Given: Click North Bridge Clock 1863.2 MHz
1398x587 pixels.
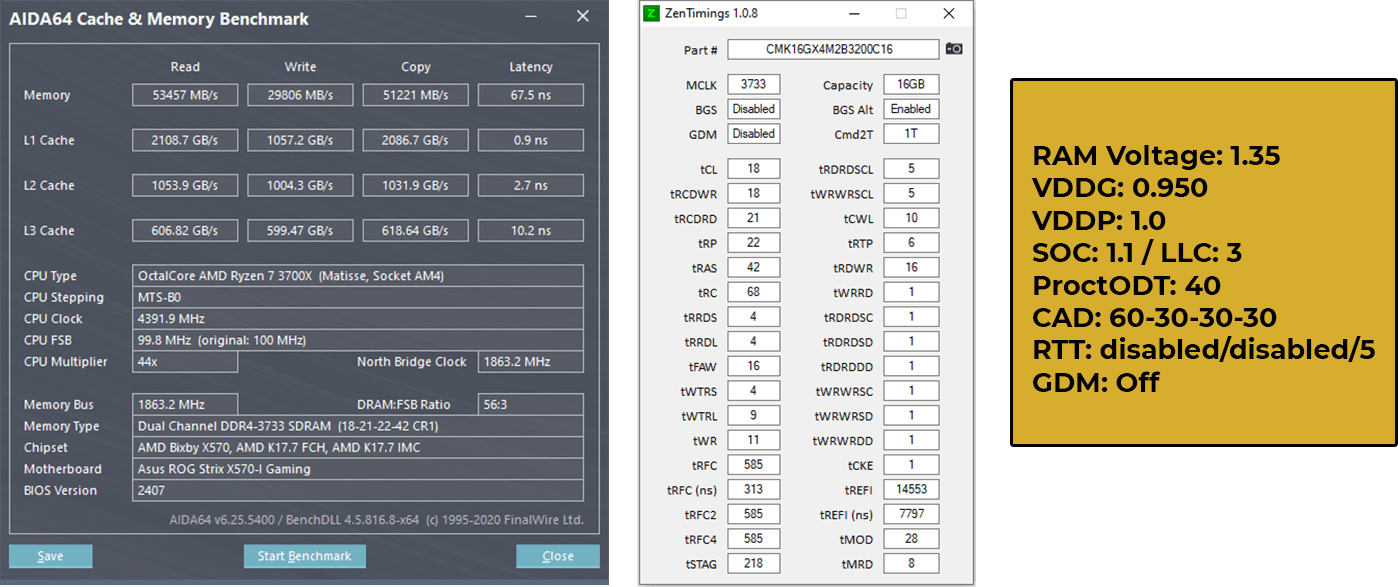Looking at the screenshot, I should click(531, 362).
